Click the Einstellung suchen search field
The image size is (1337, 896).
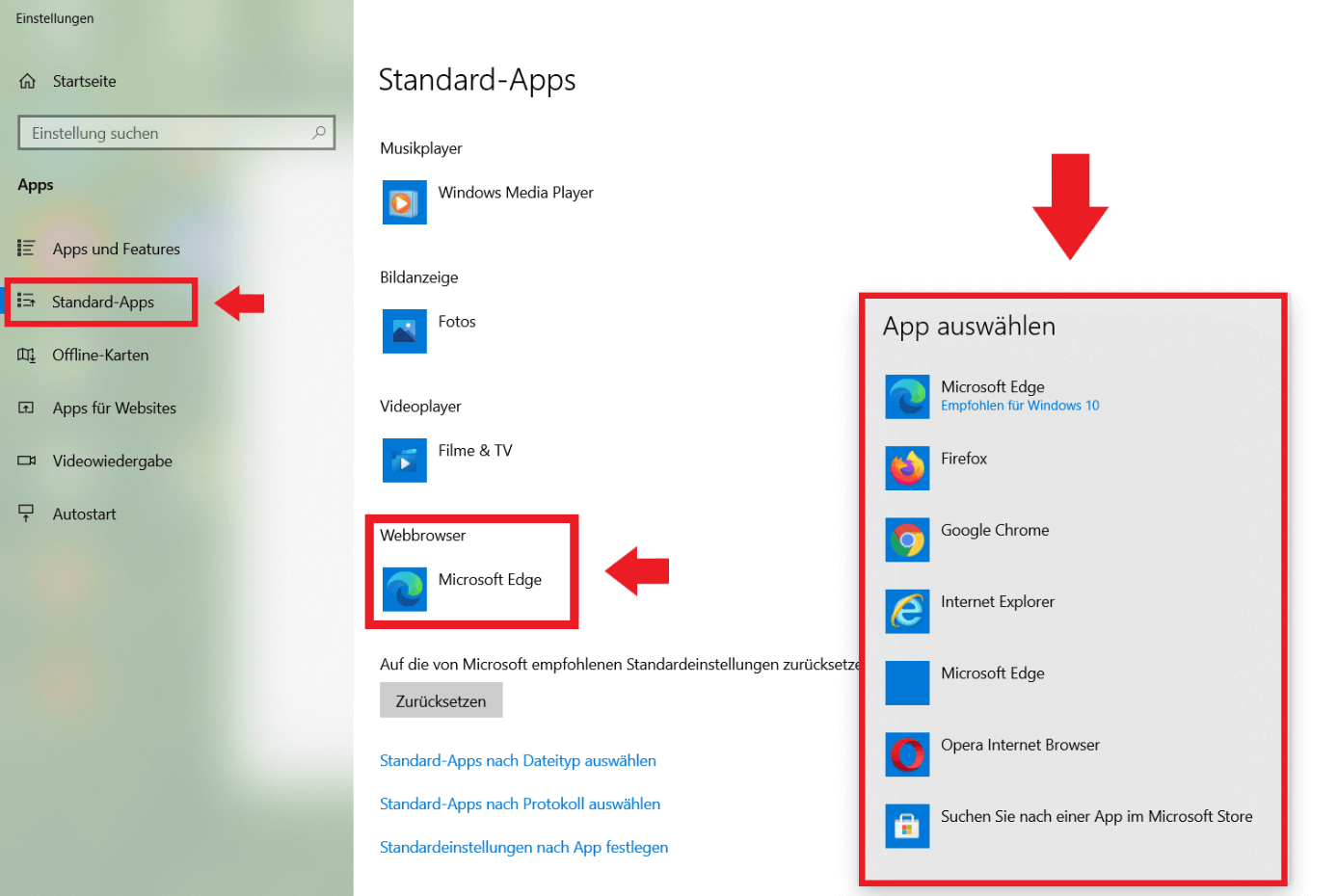click(176, 133)
